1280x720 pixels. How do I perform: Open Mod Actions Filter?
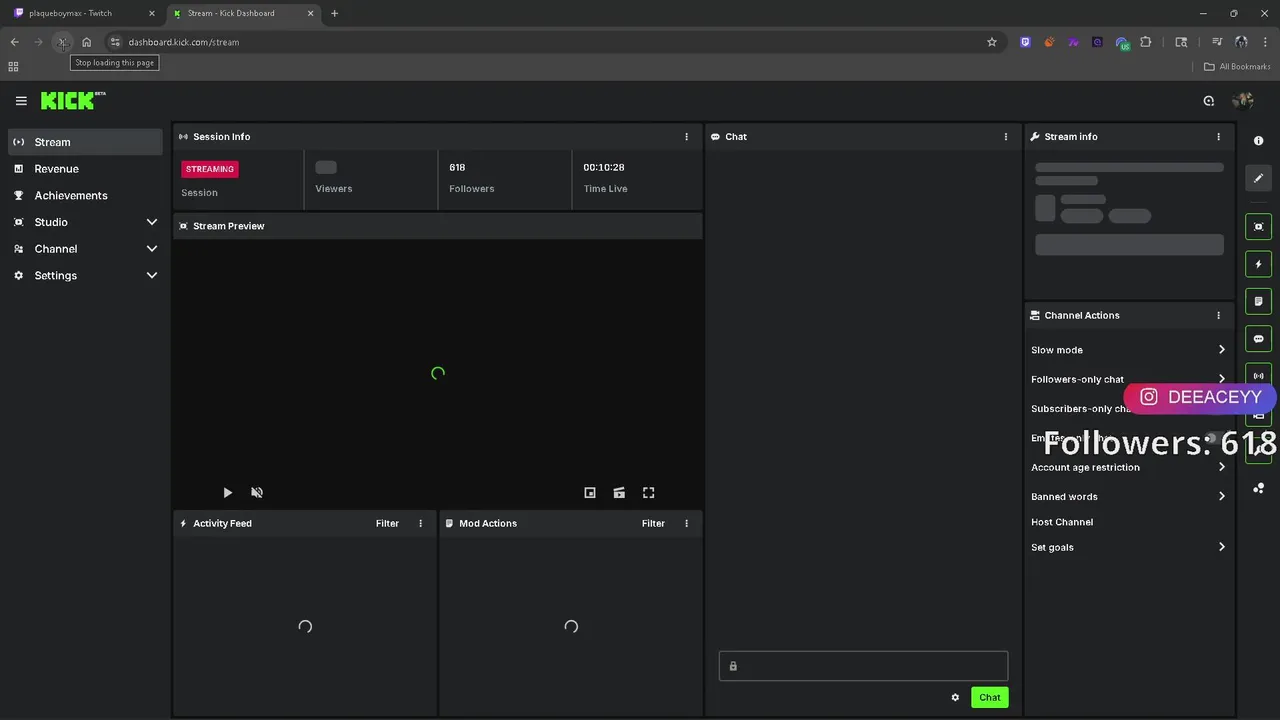(653, 523)
